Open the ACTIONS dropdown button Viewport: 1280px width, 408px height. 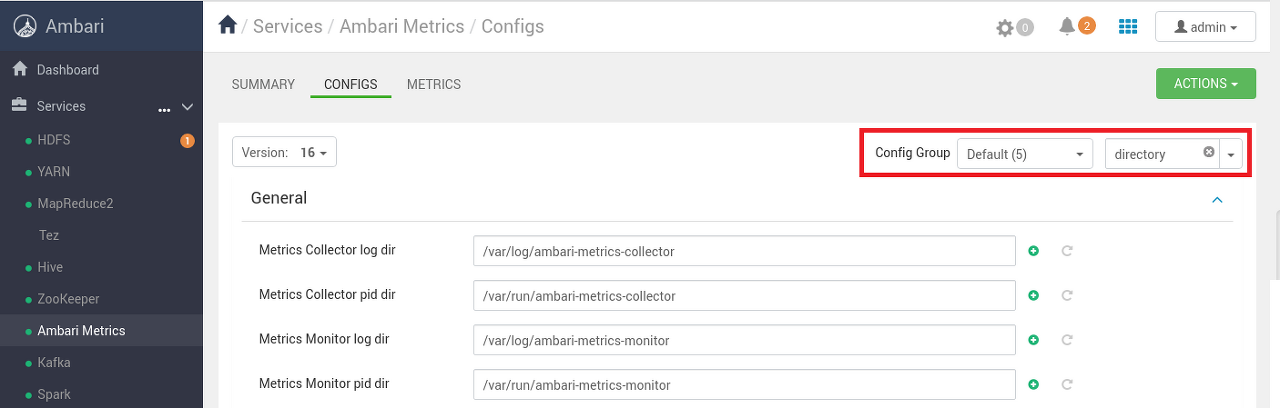click(x=1205, y=84)
